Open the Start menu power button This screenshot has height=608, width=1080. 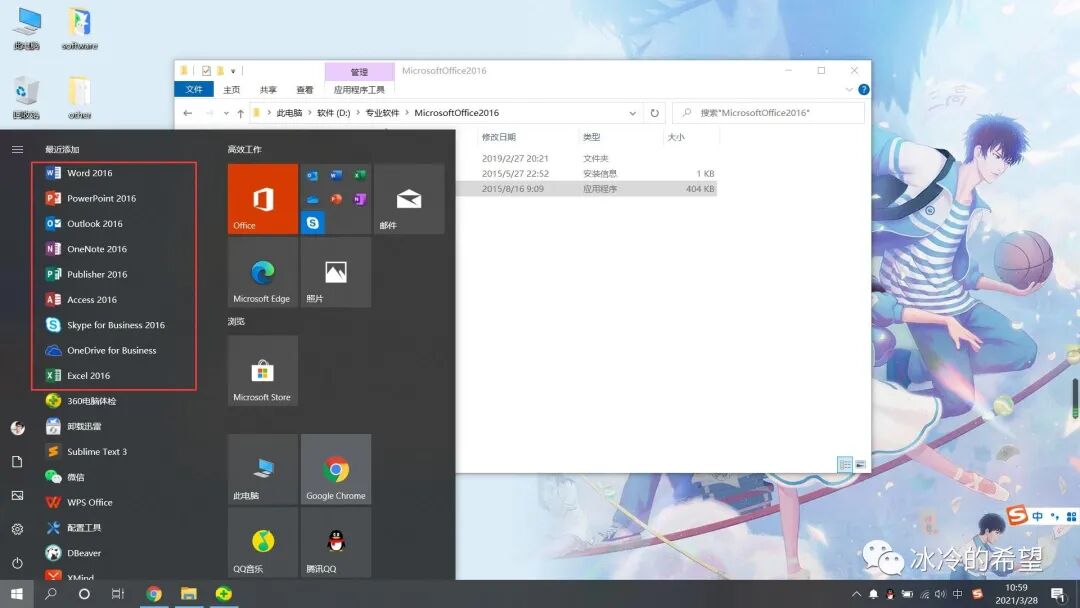tap(17, 563)
